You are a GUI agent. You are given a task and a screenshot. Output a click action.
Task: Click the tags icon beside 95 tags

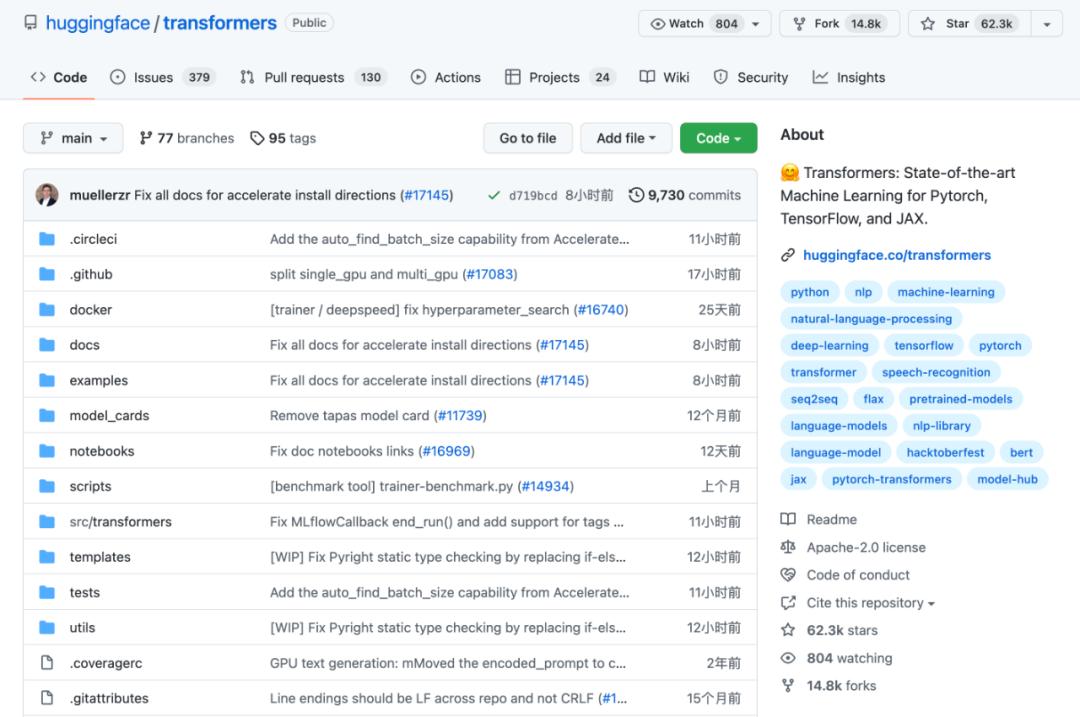coord(257,138)
